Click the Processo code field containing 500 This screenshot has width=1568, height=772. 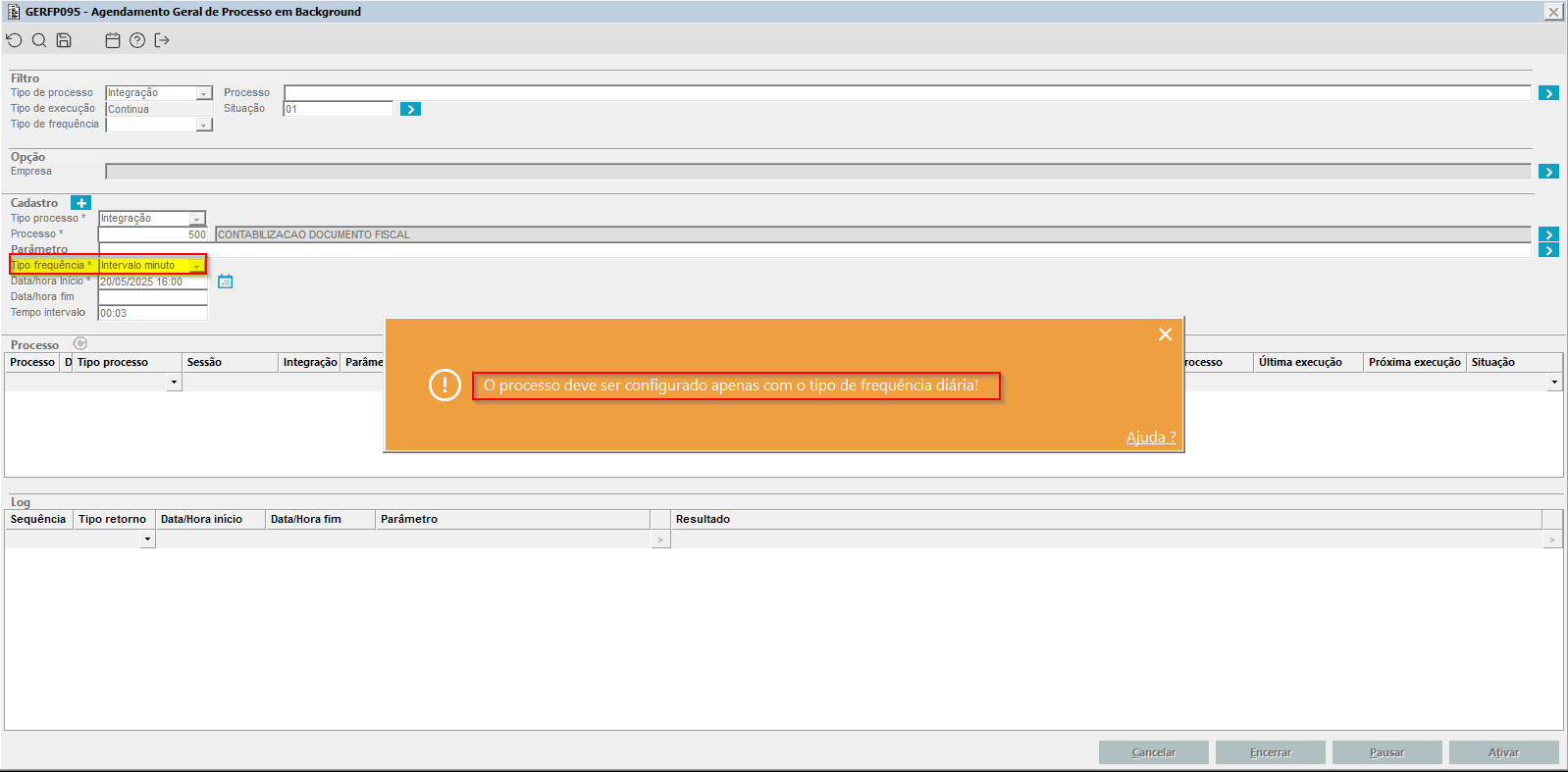[153, 234]
